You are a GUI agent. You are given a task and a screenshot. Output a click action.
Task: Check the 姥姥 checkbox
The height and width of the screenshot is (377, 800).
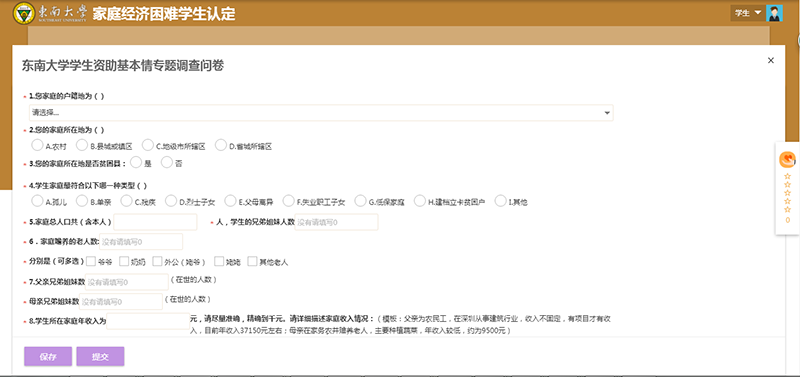219,261
